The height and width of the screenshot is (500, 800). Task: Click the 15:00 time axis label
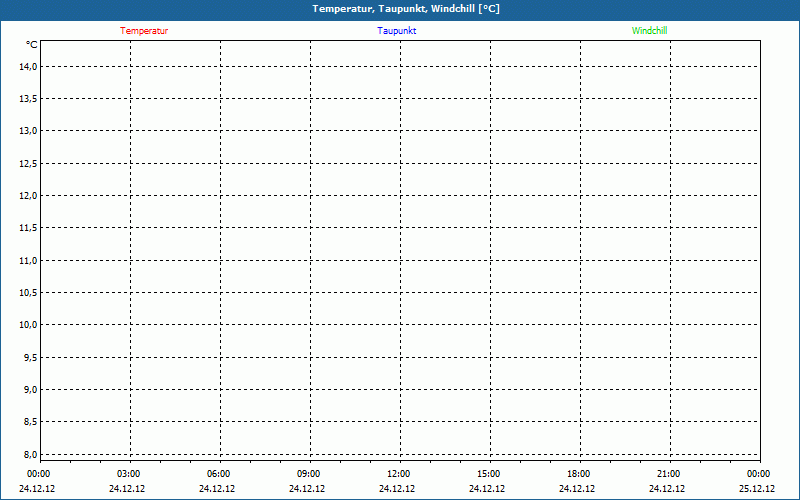point(489,474)
